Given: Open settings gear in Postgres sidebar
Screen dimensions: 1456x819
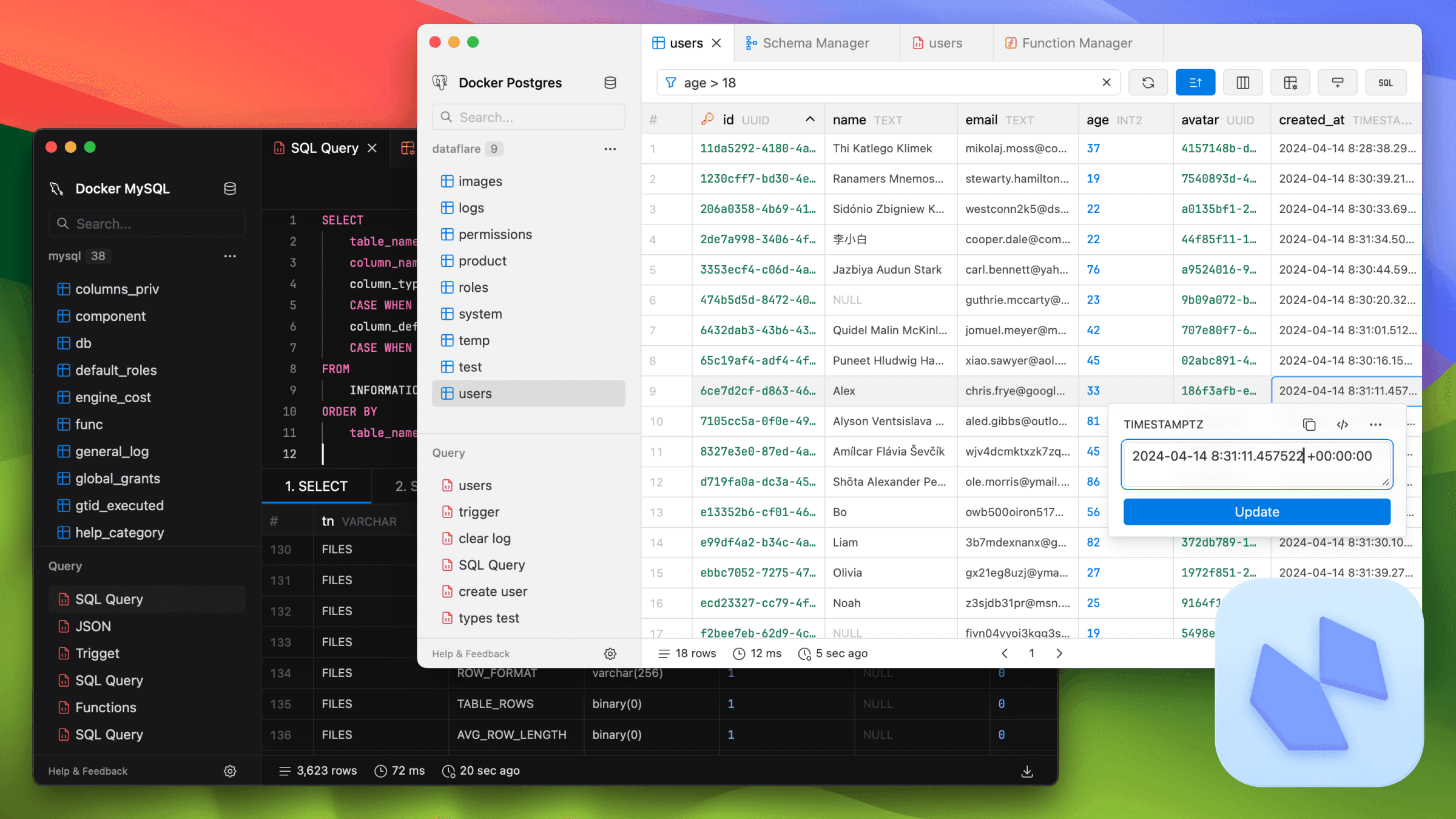Looking at the screenshot, I should pyautogui.click(x=610, y=653).
